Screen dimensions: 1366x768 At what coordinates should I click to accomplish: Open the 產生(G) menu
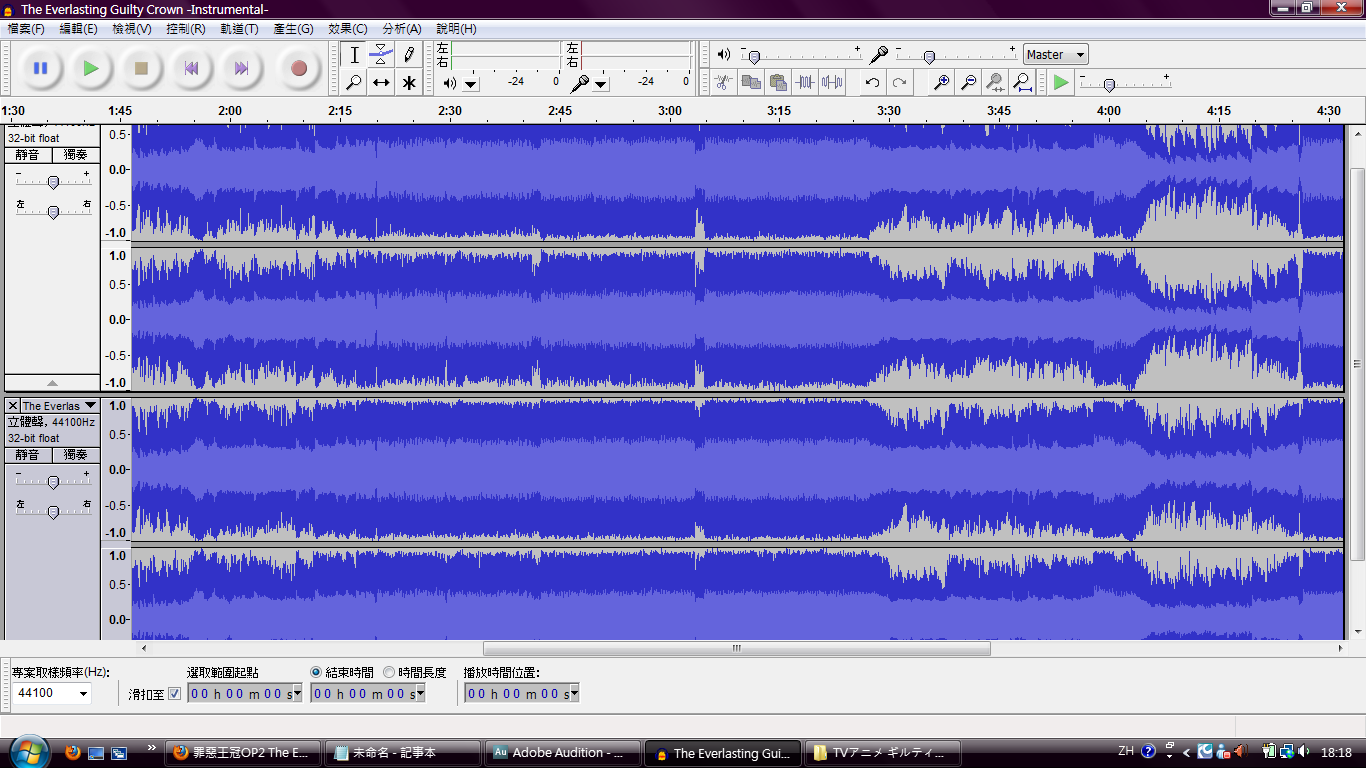(x=293, y=29)
